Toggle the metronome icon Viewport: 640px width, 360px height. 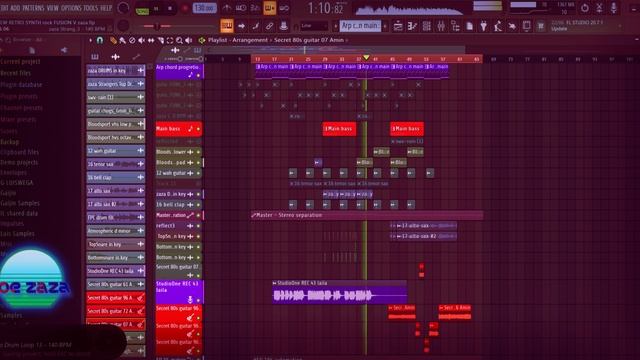point(227,8)
